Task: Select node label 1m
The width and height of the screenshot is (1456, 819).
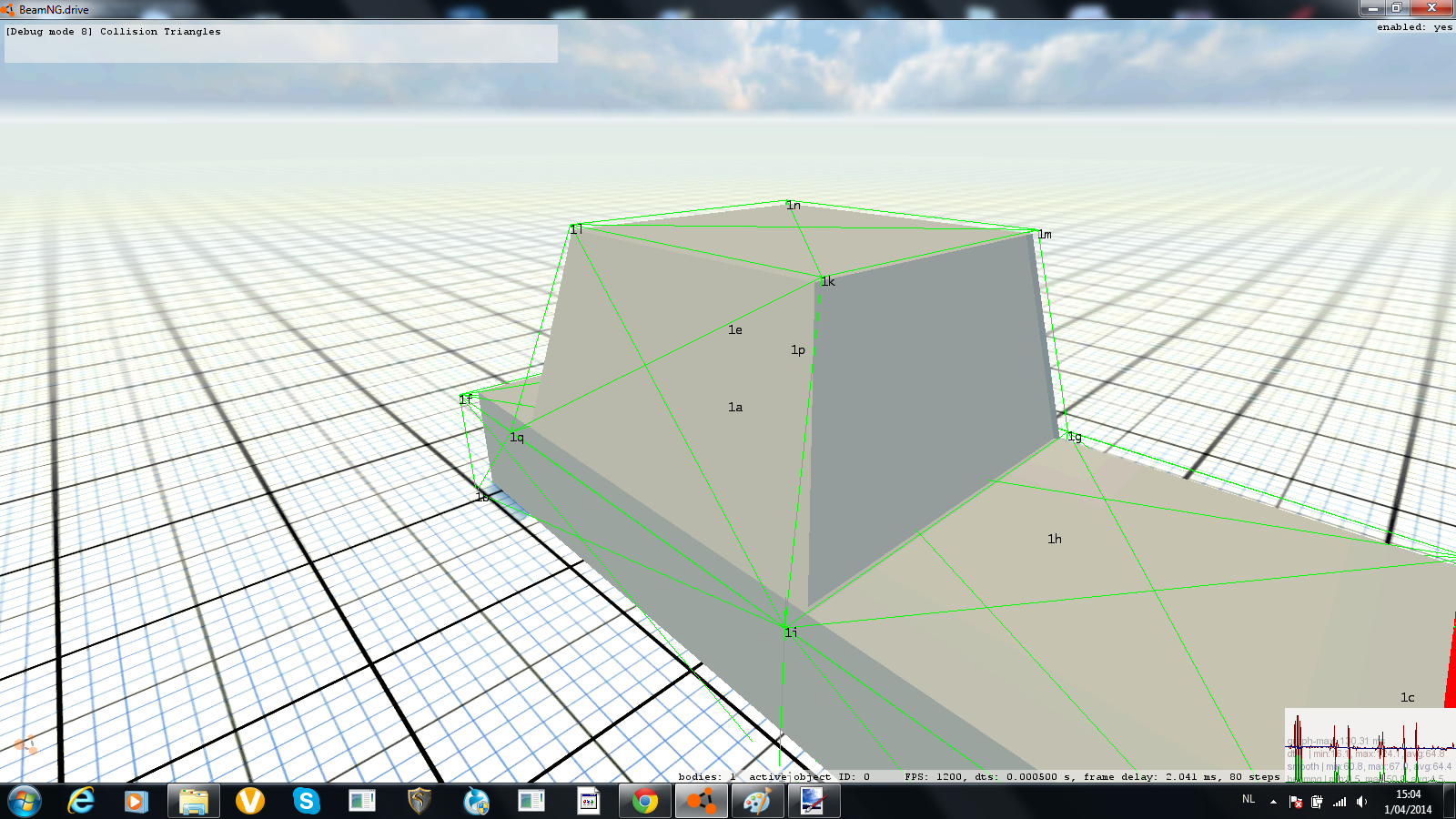Action: (x=1045, y=235)
